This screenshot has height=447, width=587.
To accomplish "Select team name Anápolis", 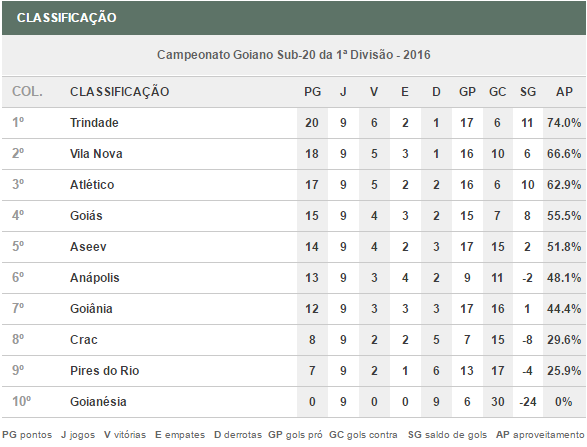I will click(95, 278).
